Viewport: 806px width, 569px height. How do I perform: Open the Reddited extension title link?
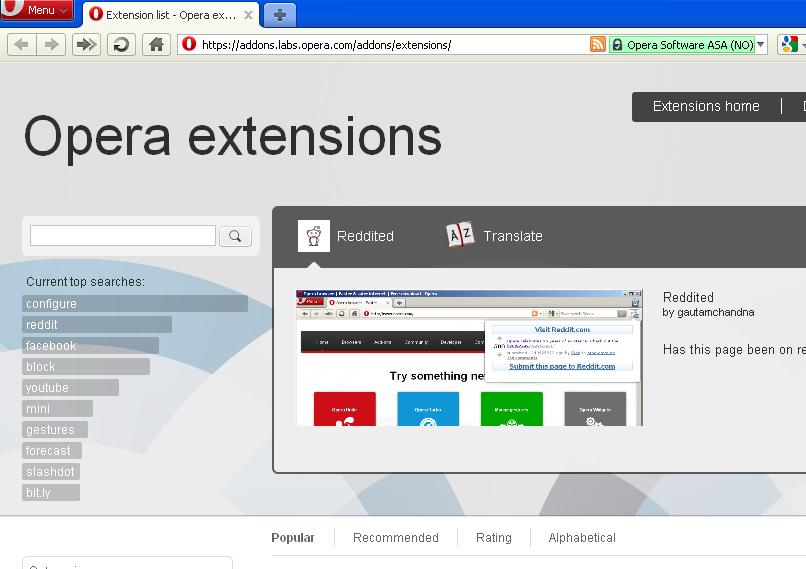pos(688,297)
